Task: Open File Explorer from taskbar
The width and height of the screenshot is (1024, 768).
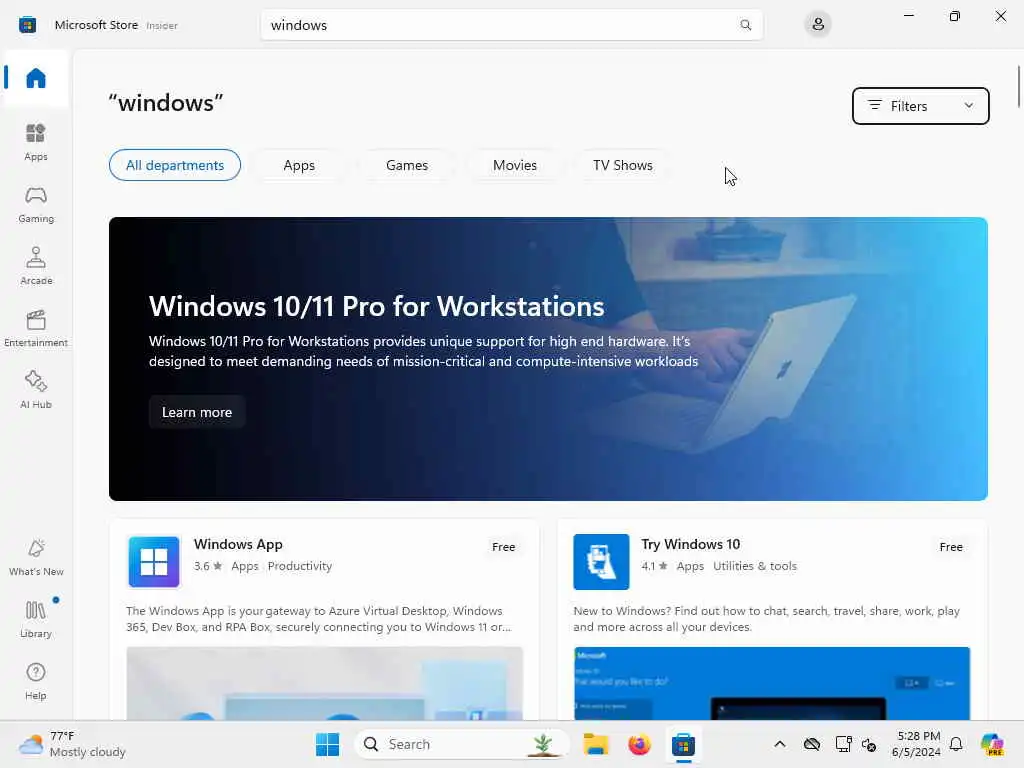Action: pyautogui.click(x=596, y=744)
